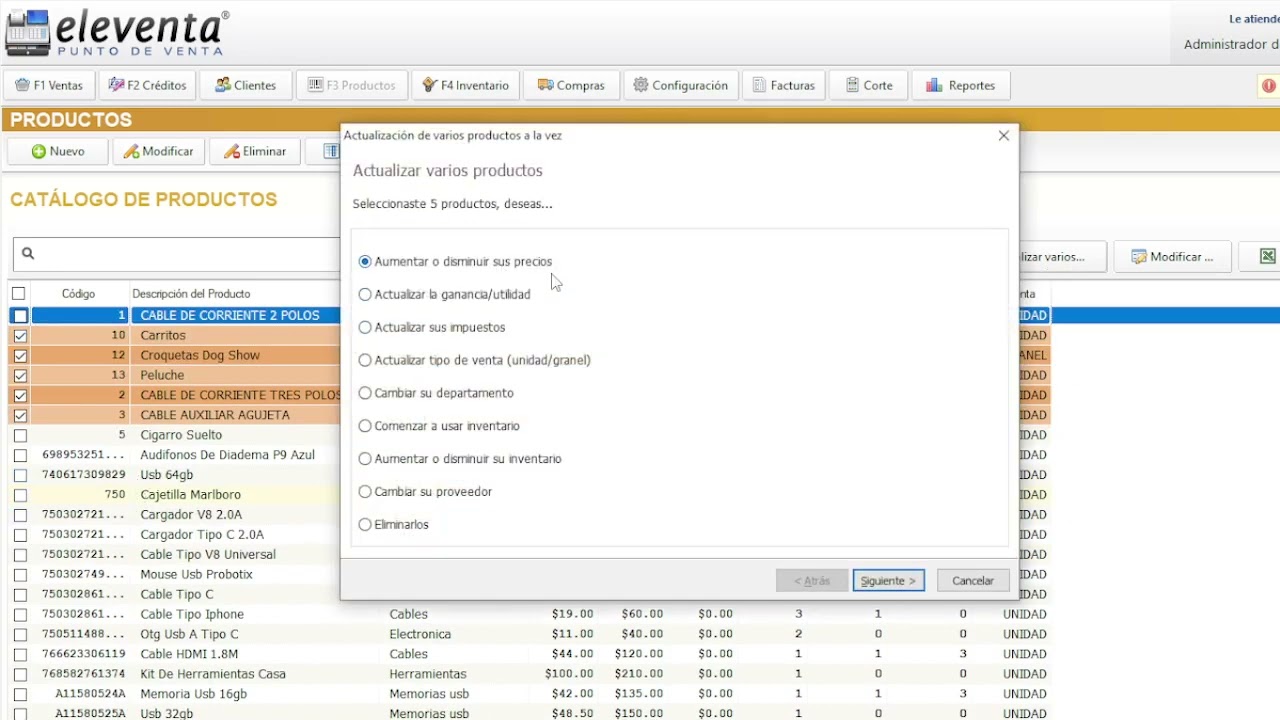Uncheck the Peluche product checkbox
This screenshot has height=720, width=1280.
point(20,376)
